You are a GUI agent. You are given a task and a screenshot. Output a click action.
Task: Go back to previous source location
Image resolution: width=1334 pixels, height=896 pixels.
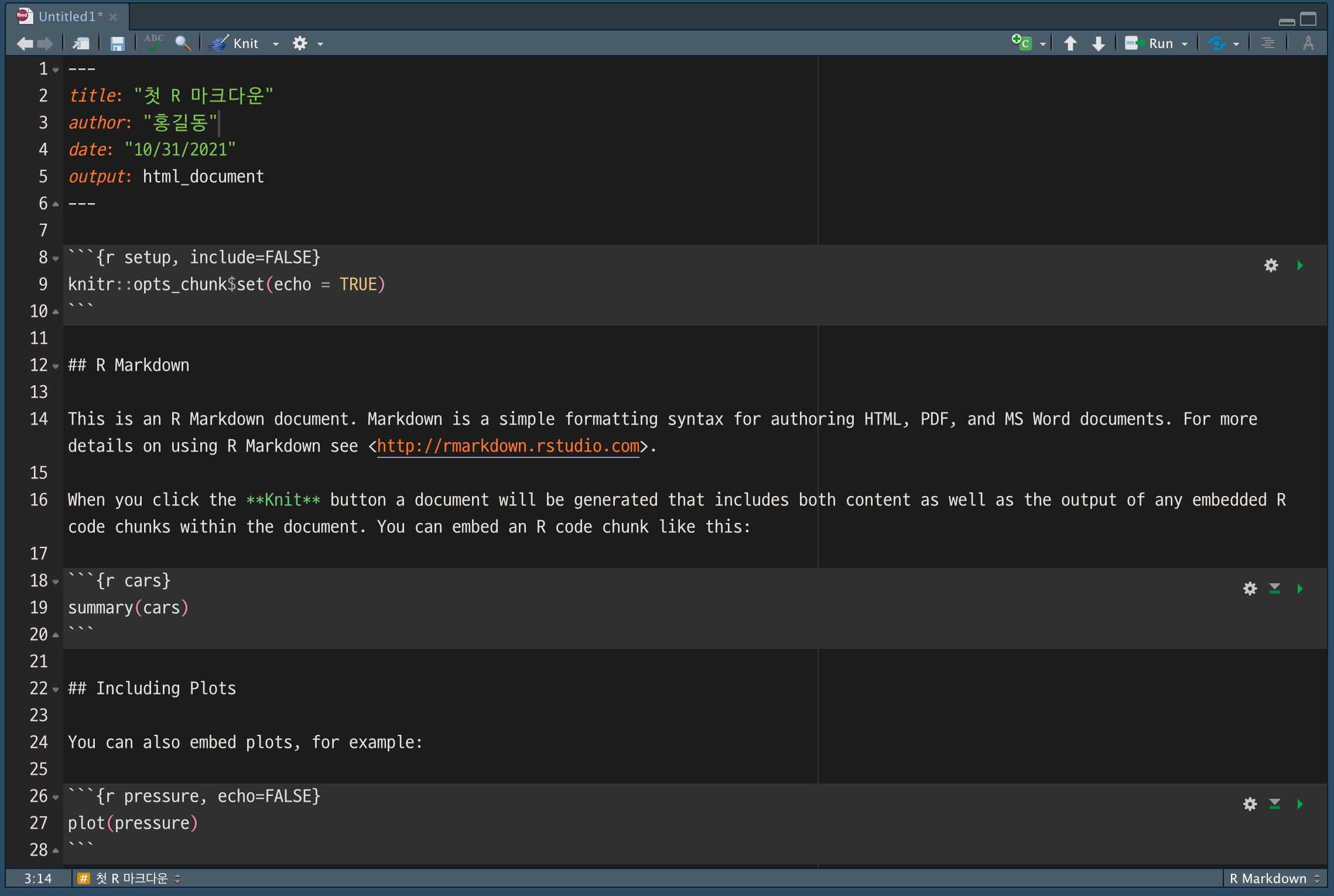[x=25, y=43]
